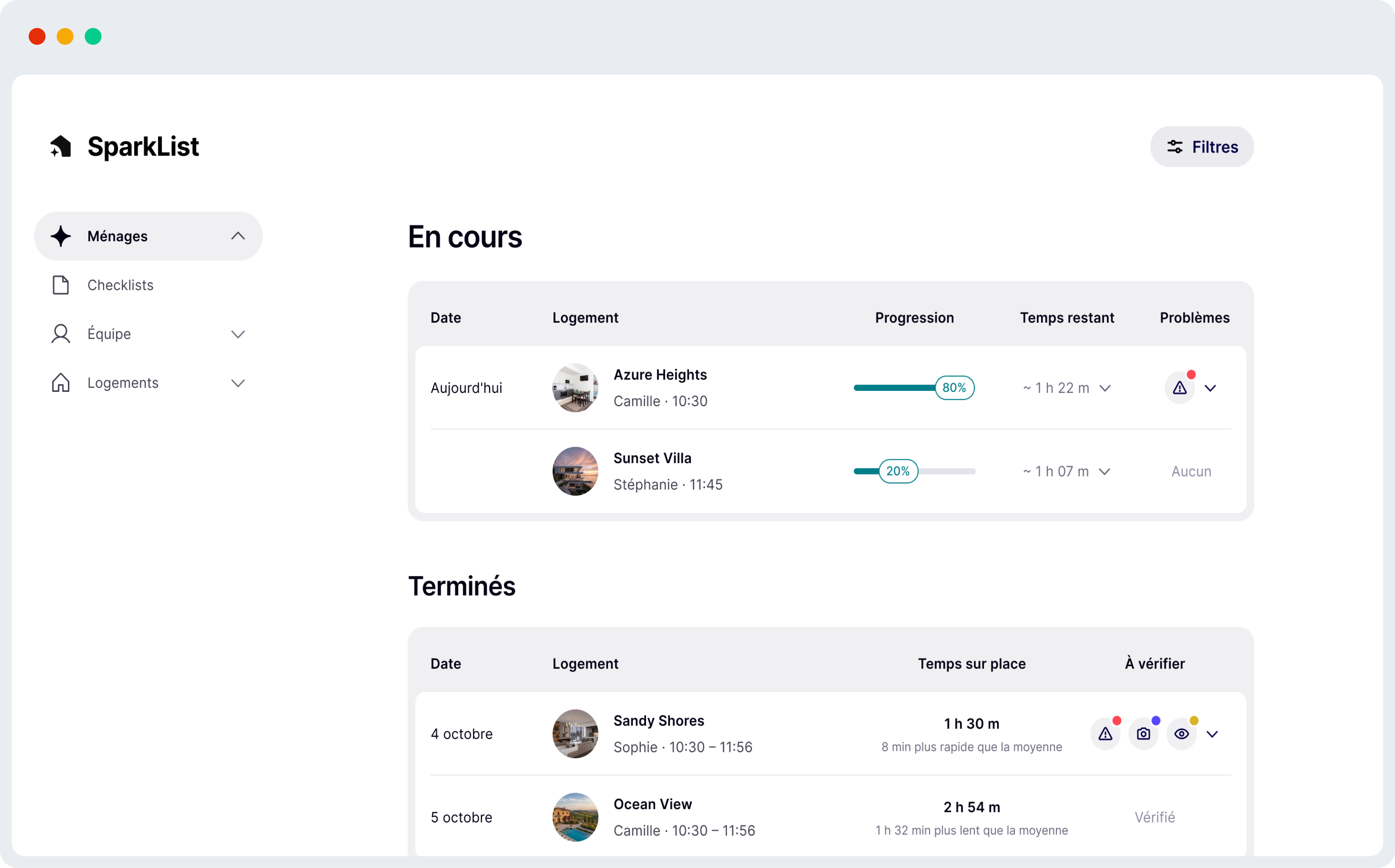Viewport: 1395px width, 868px height.
Task: Click the En cours section heading
Action: 465,237
